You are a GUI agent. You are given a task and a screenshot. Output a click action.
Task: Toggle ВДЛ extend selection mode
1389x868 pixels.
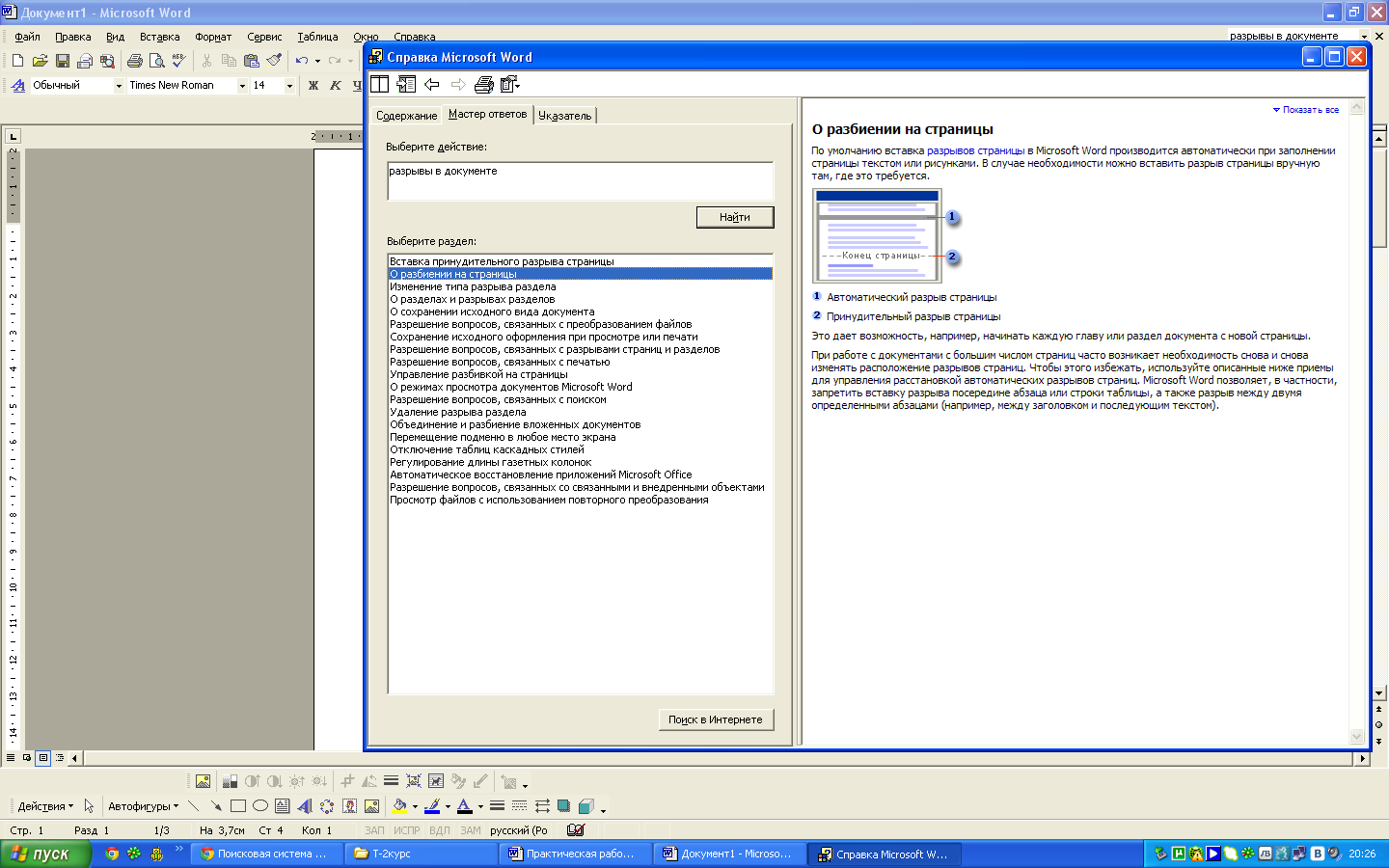(440, 830)
